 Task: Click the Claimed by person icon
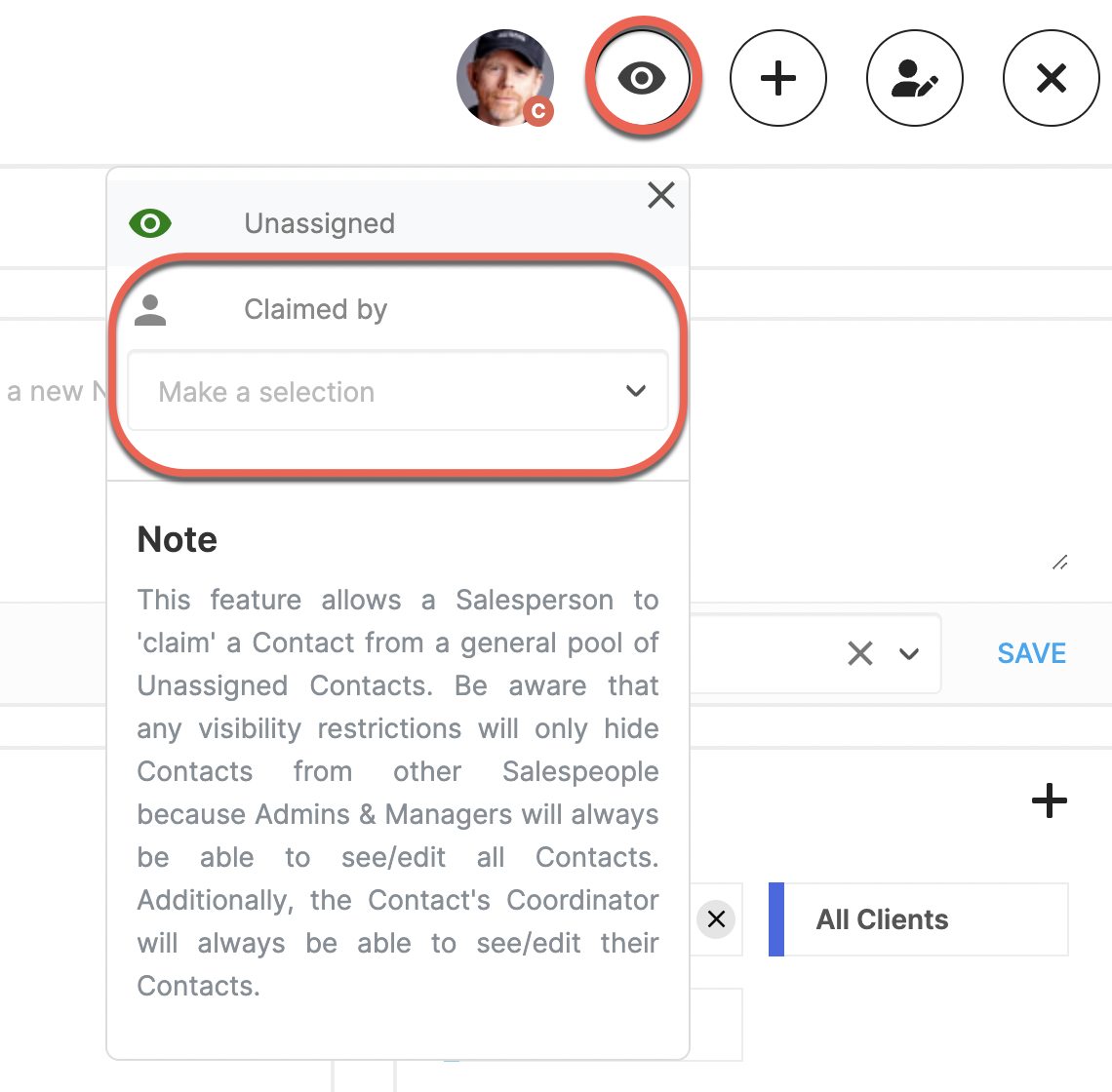pos(150,310)
